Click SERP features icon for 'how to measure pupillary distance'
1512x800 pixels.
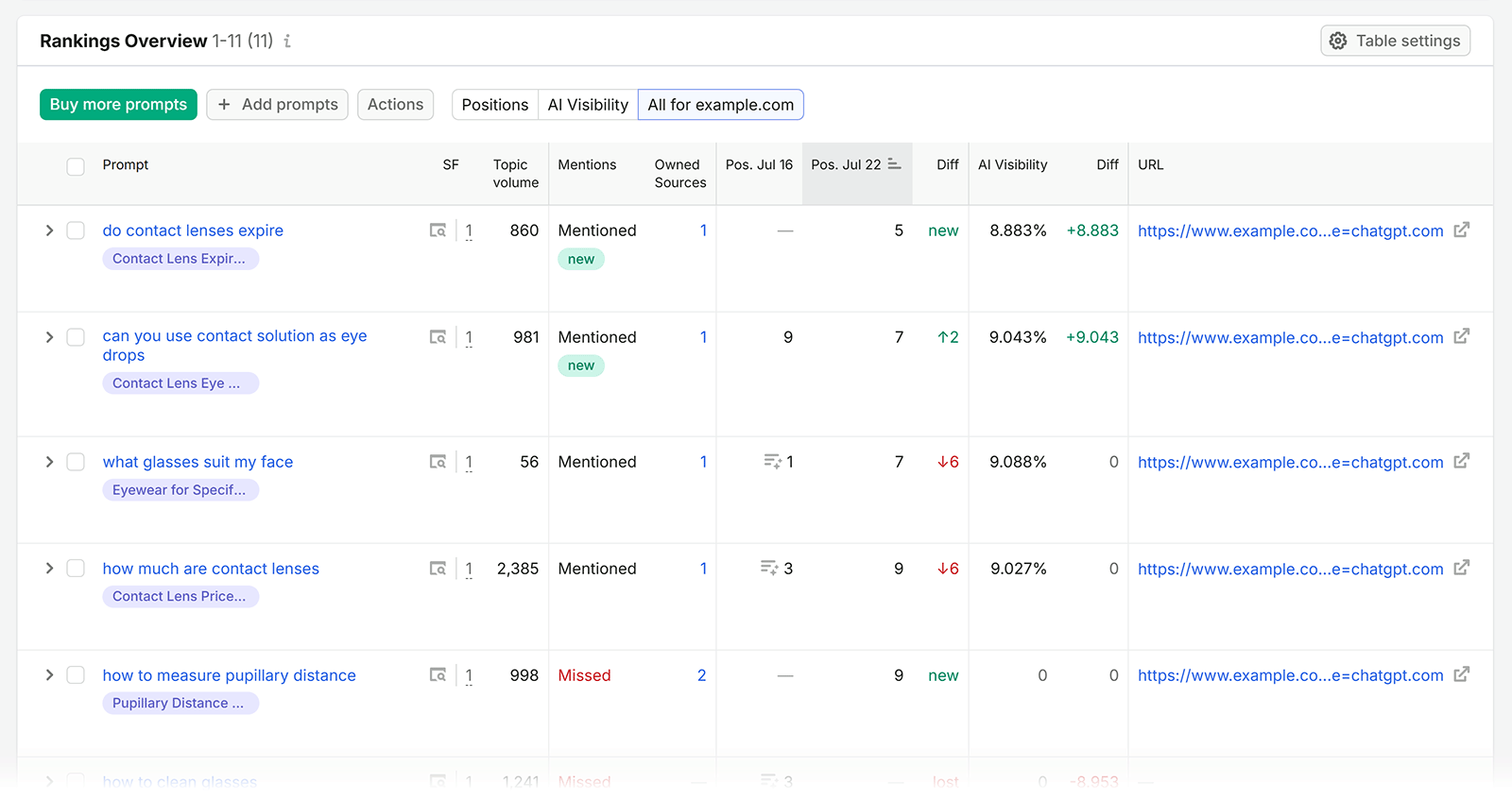coord(438,675)
